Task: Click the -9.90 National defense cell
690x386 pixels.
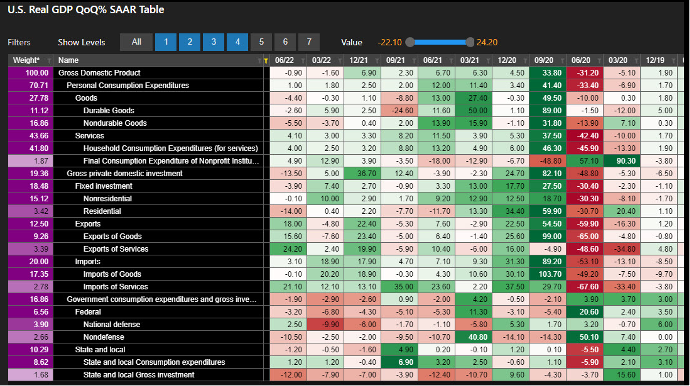Action: click(x=325, y=324)
